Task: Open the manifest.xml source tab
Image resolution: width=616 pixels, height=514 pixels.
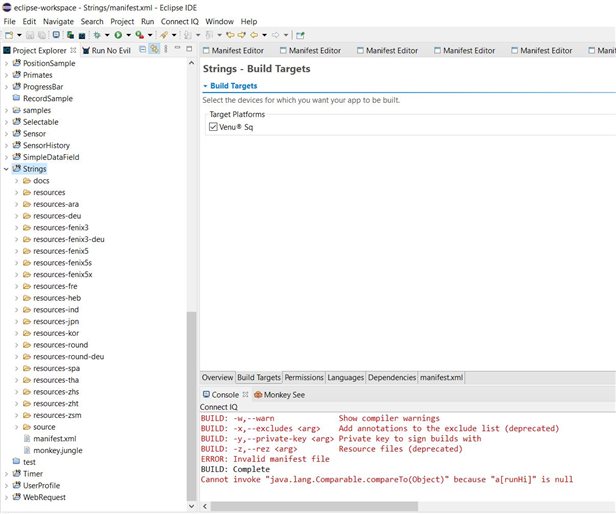Action: 442,378
